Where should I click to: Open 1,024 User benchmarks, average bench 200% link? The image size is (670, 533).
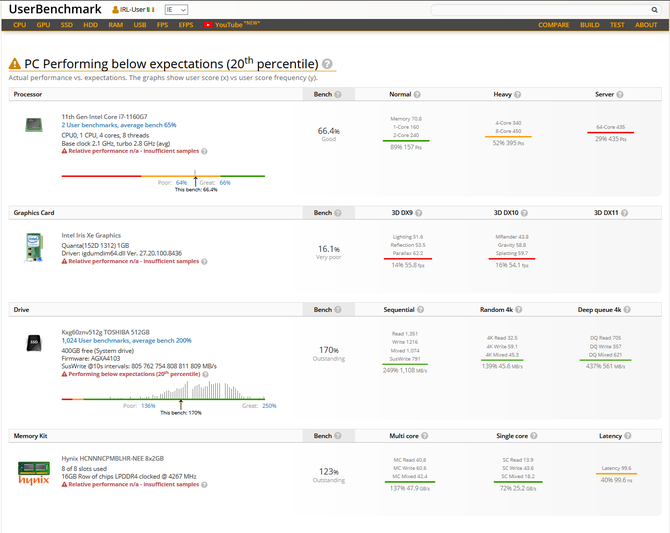[x=126, y=341]
